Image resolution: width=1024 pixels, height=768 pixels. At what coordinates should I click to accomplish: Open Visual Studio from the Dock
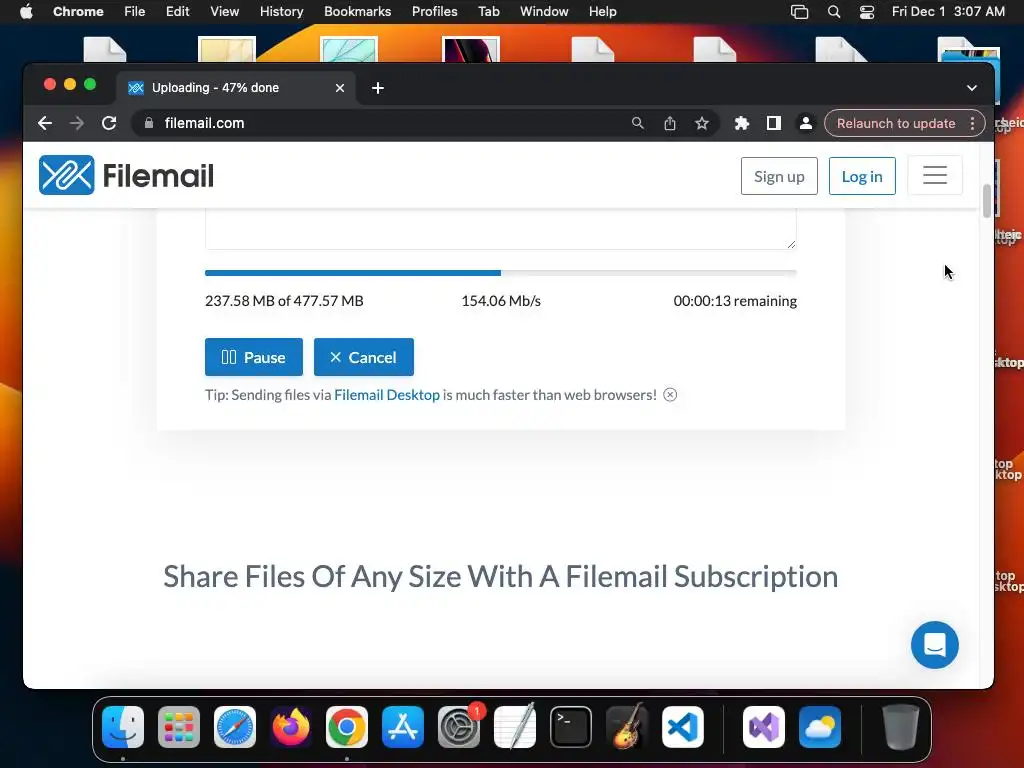pyautogui.click(x=764, y=727)
